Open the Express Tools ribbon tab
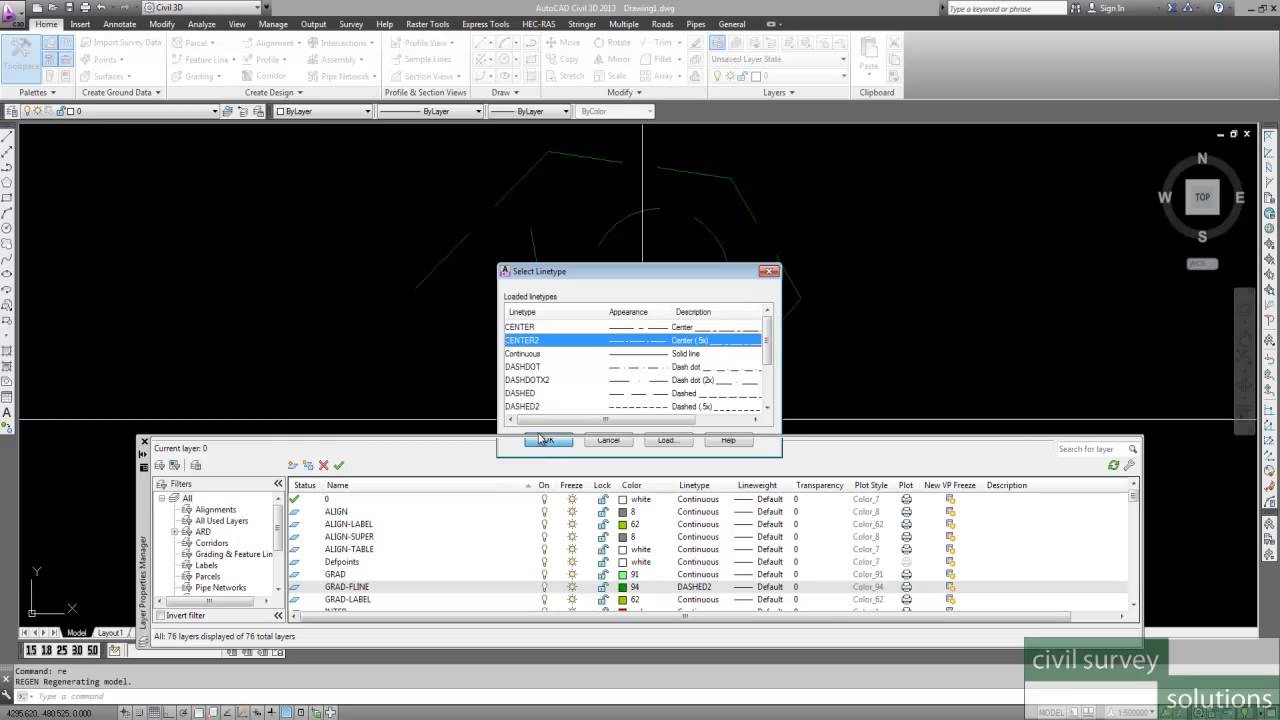 (485, 24)
